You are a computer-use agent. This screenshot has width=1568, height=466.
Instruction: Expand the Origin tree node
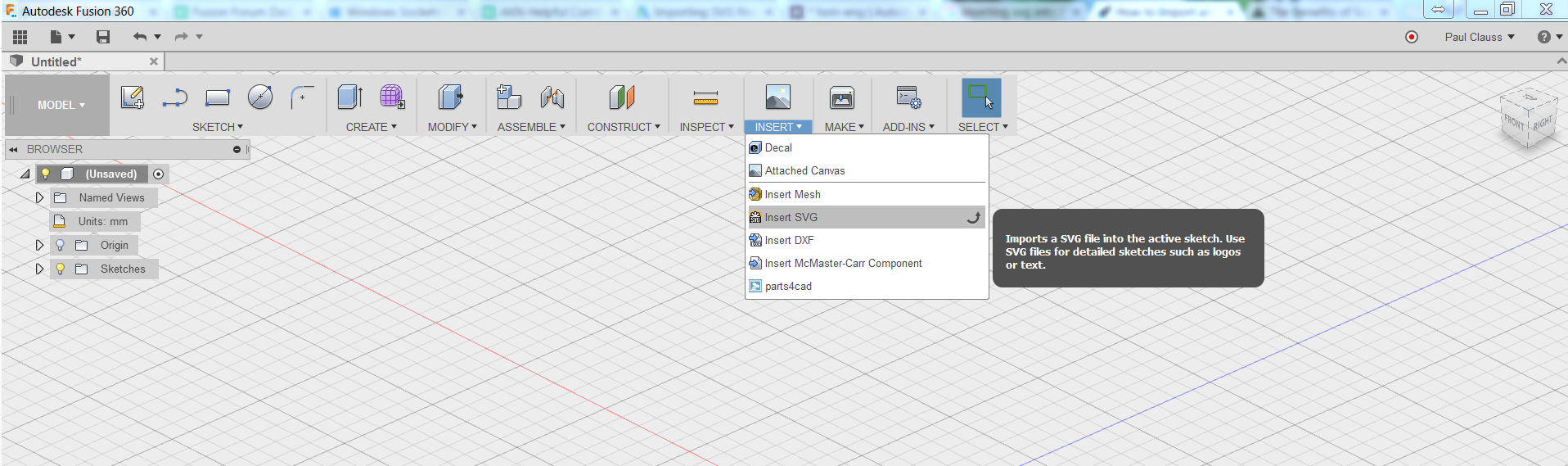[39, 245]
